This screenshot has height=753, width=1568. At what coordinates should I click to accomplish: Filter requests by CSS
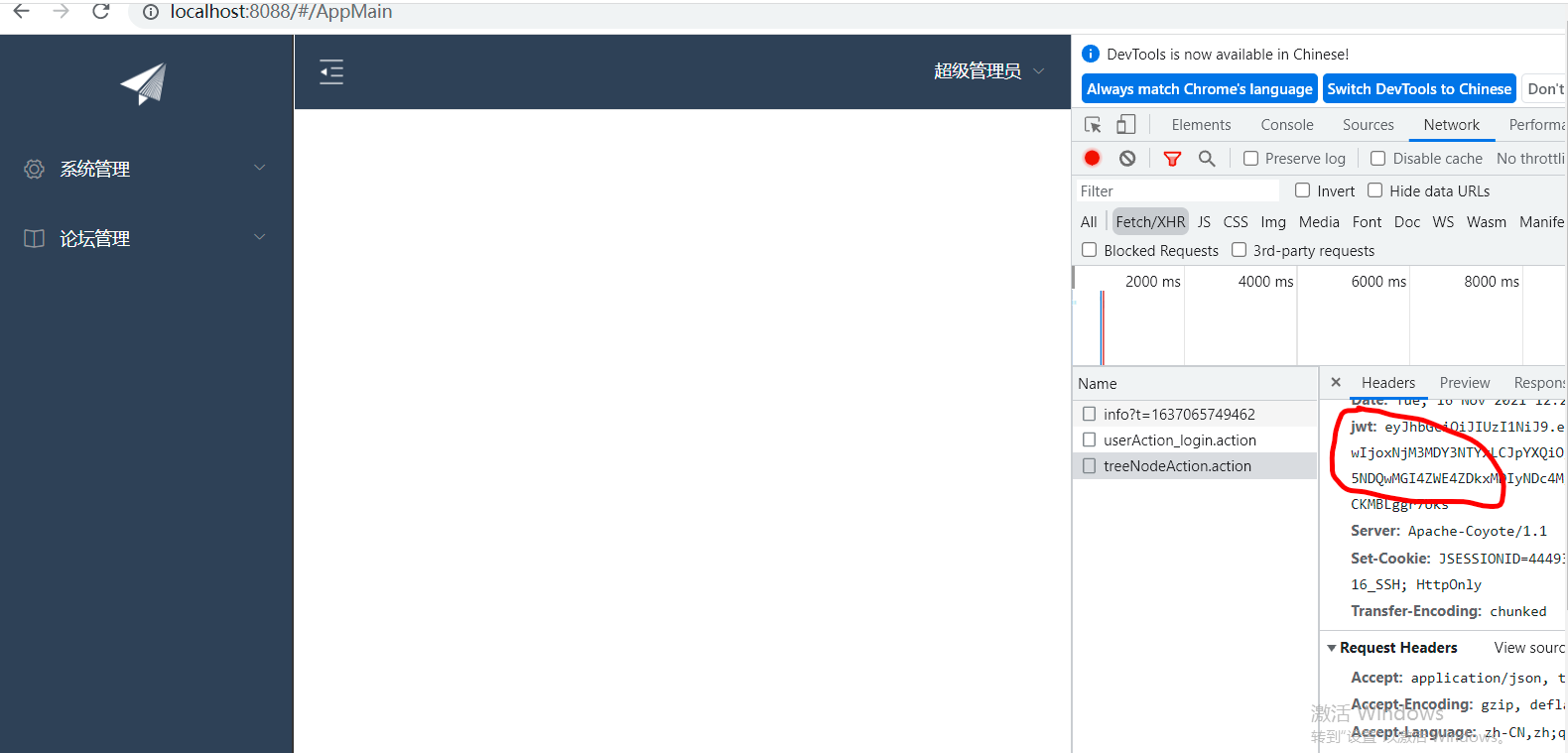1236,222
